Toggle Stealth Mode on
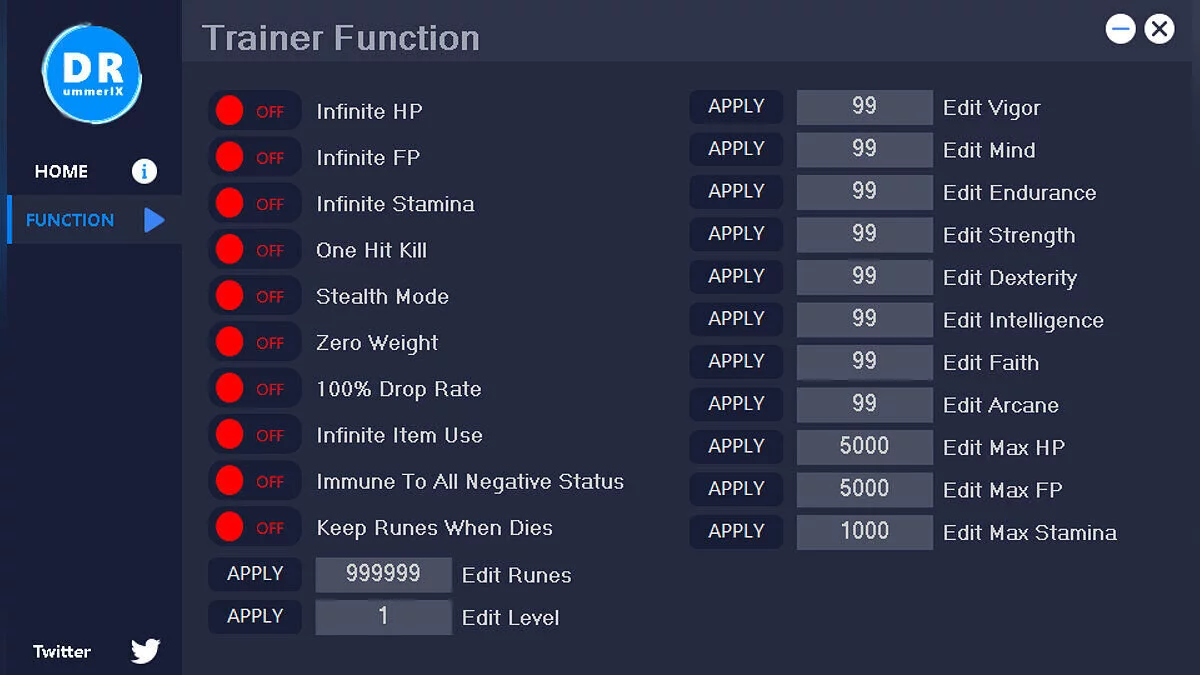The width and height of the screenshot is (1200, 675). click(253, 296)
